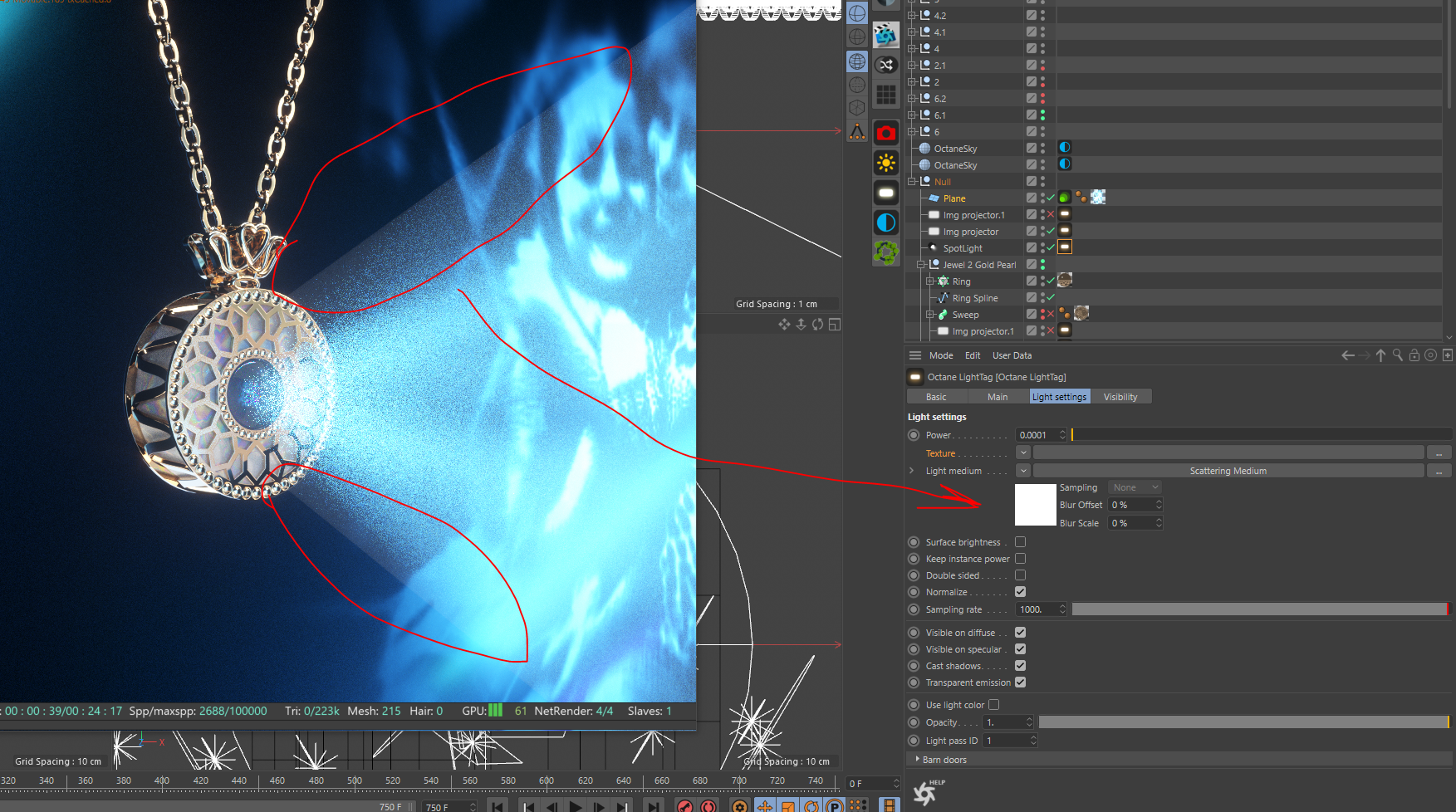Click the shuffle arrows icon in the toolbar
The width and height of the screenshot is (1456, 812).
[886, 65]
